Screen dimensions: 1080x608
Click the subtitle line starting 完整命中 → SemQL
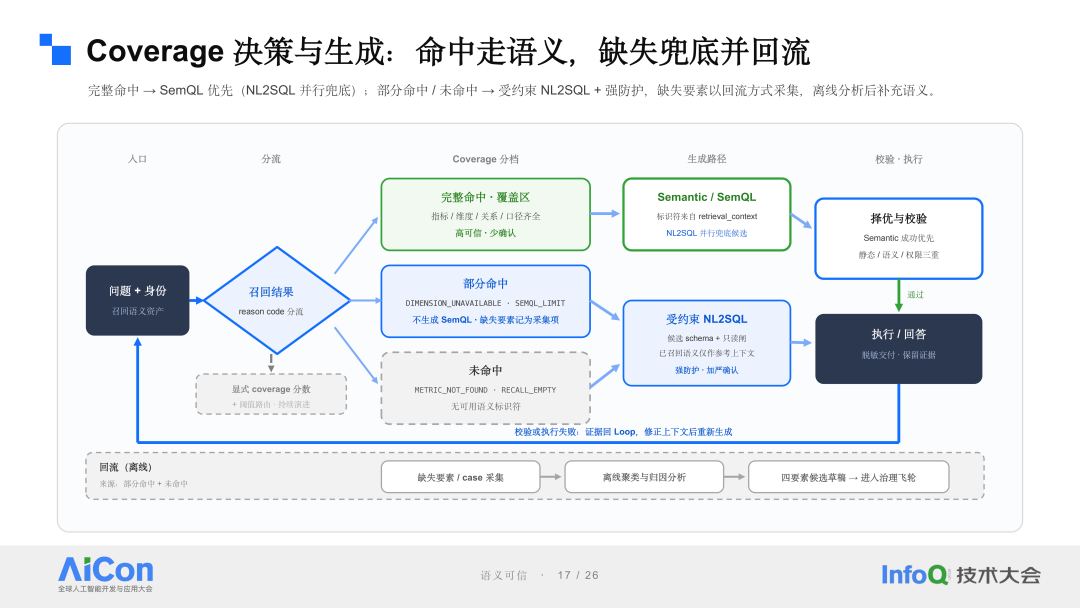(x=513, y=90)
